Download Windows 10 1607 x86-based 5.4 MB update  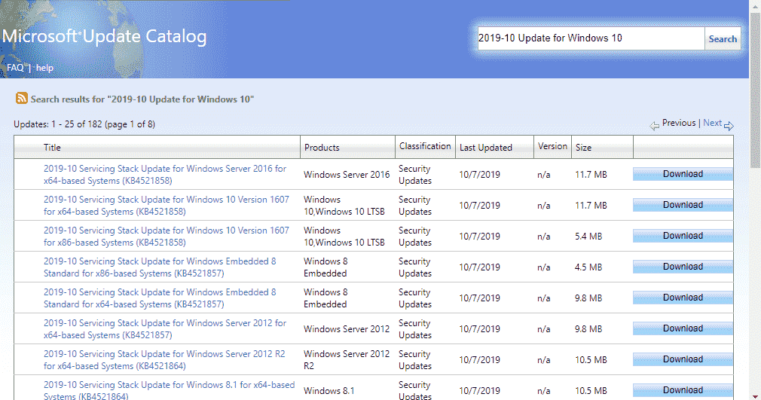tap(683, 235)
